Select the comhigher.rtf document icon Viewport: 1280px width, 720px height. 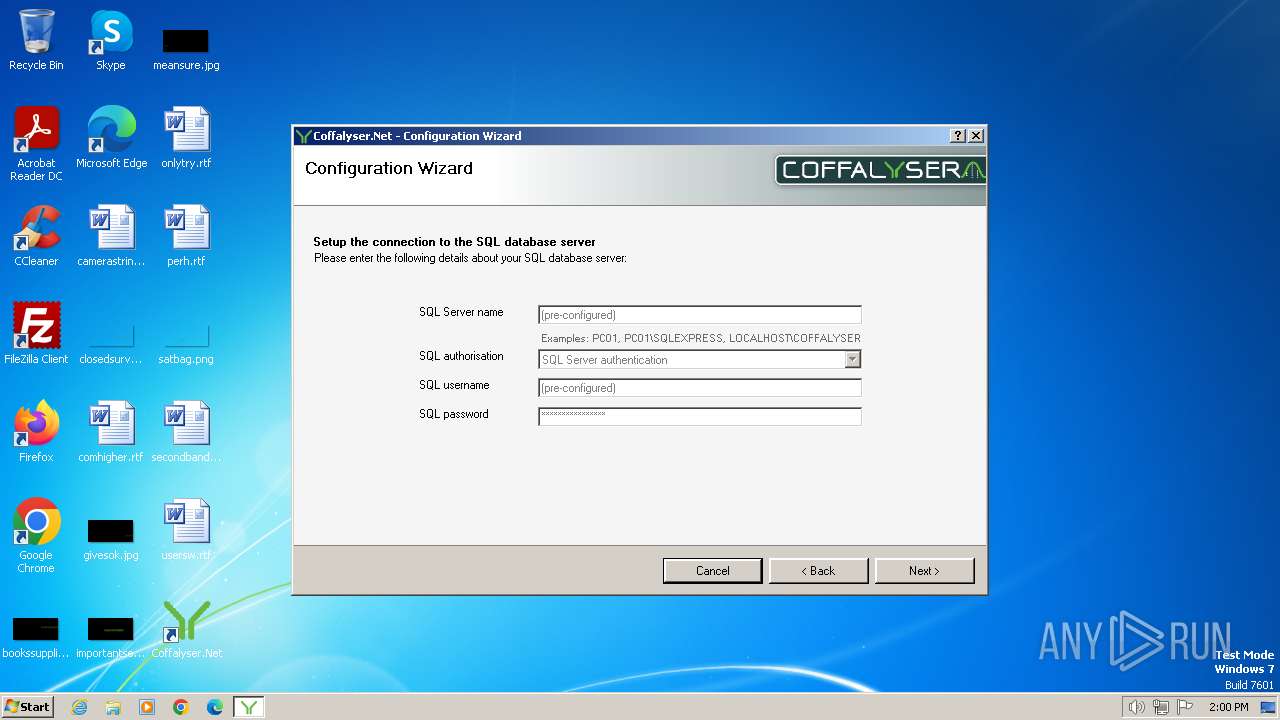click(111, 431)
